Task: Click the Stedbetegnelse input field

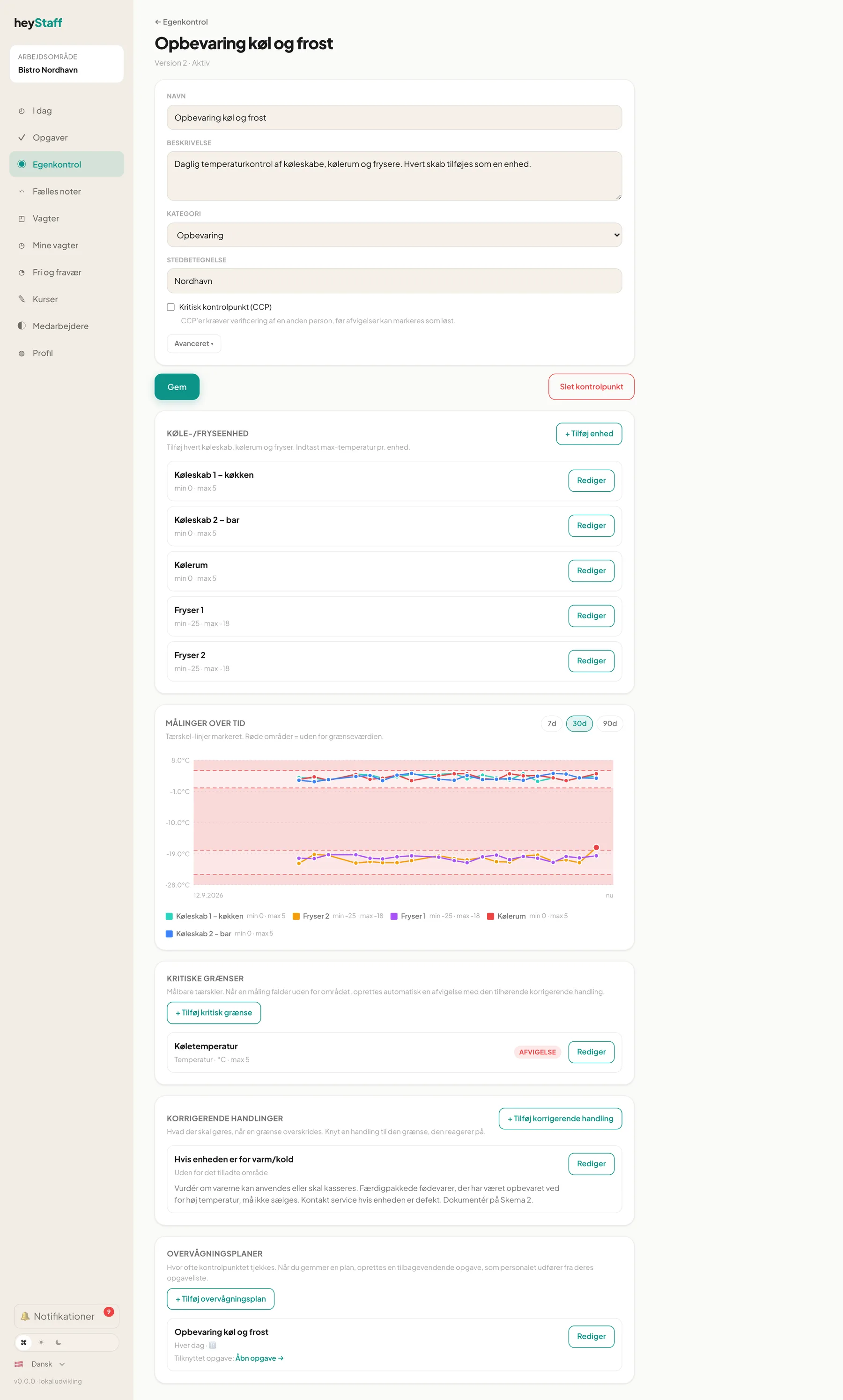Action: pyautogui.click(x=394, y=281)
